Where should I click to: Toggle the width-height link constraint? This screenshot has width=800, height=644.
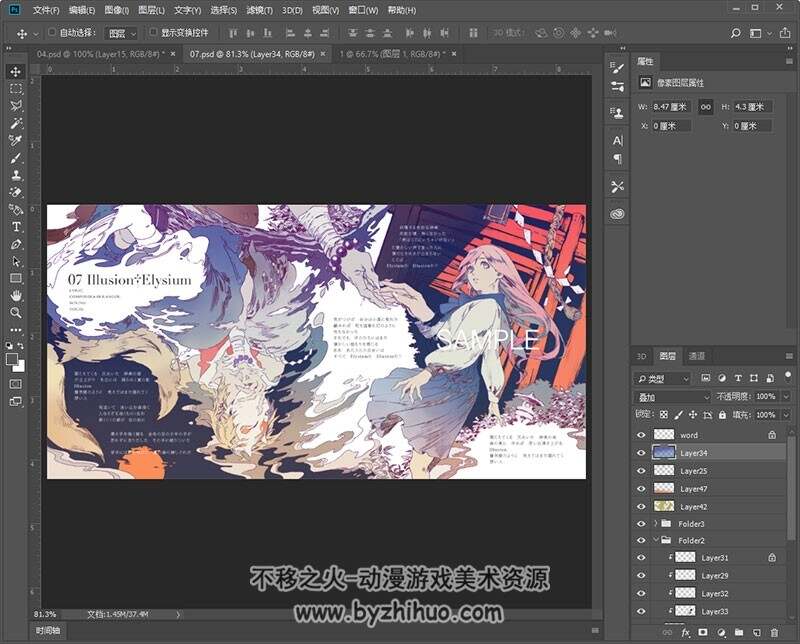pyautogui.click(x=706, y=107)
